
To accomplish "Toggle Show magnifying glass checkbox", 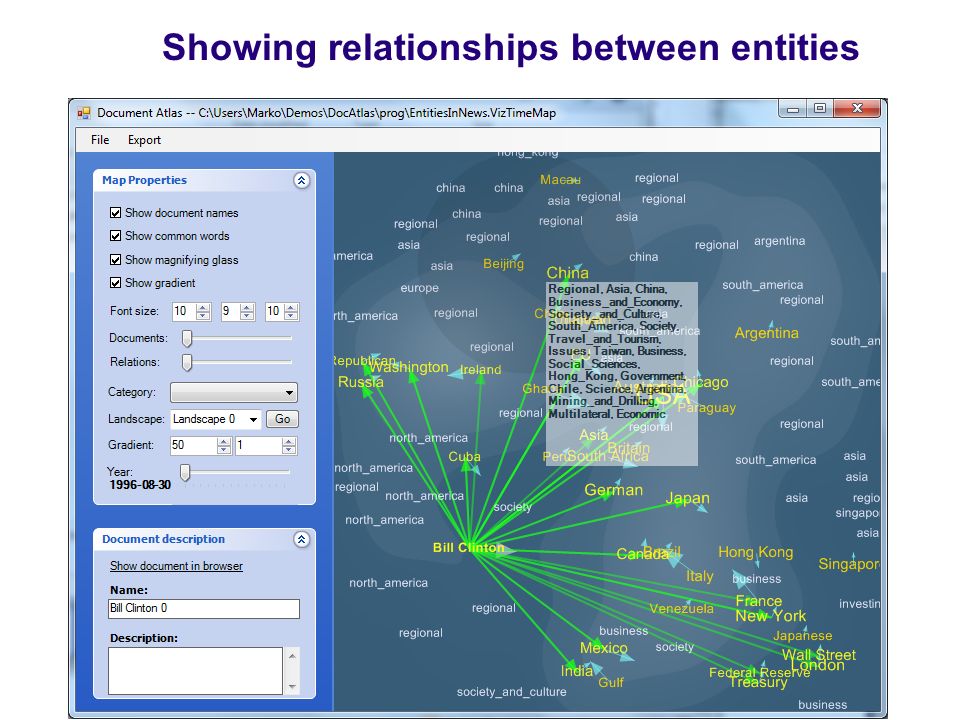I will 115,260.
